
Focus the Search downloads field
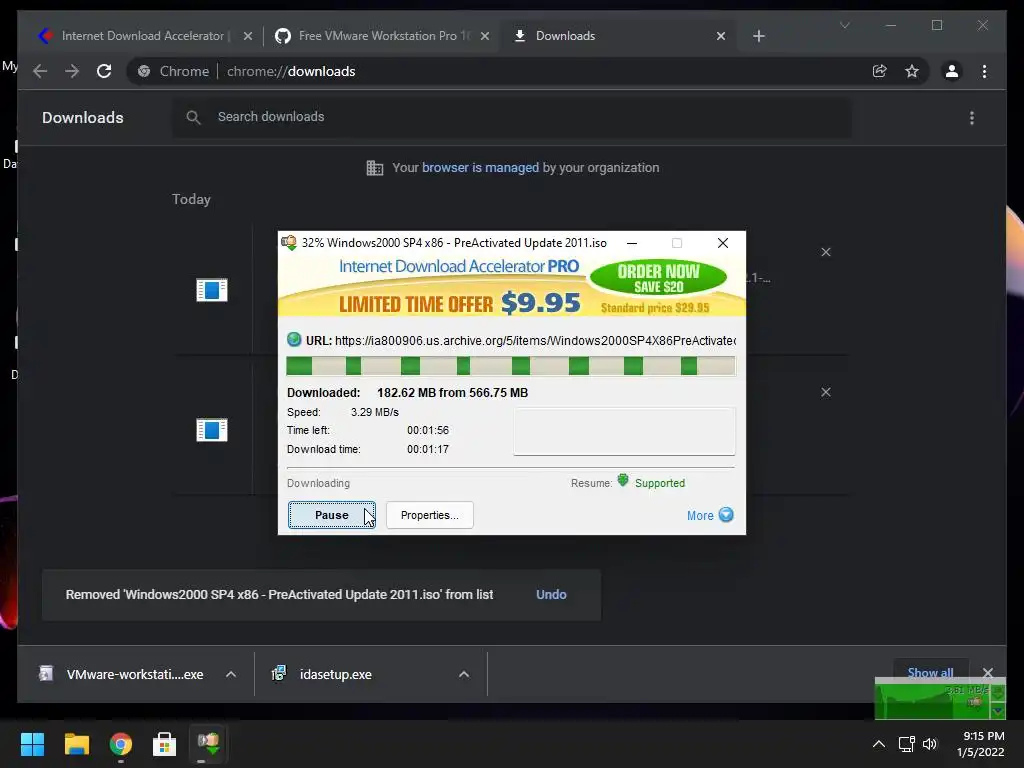(512, 117)
